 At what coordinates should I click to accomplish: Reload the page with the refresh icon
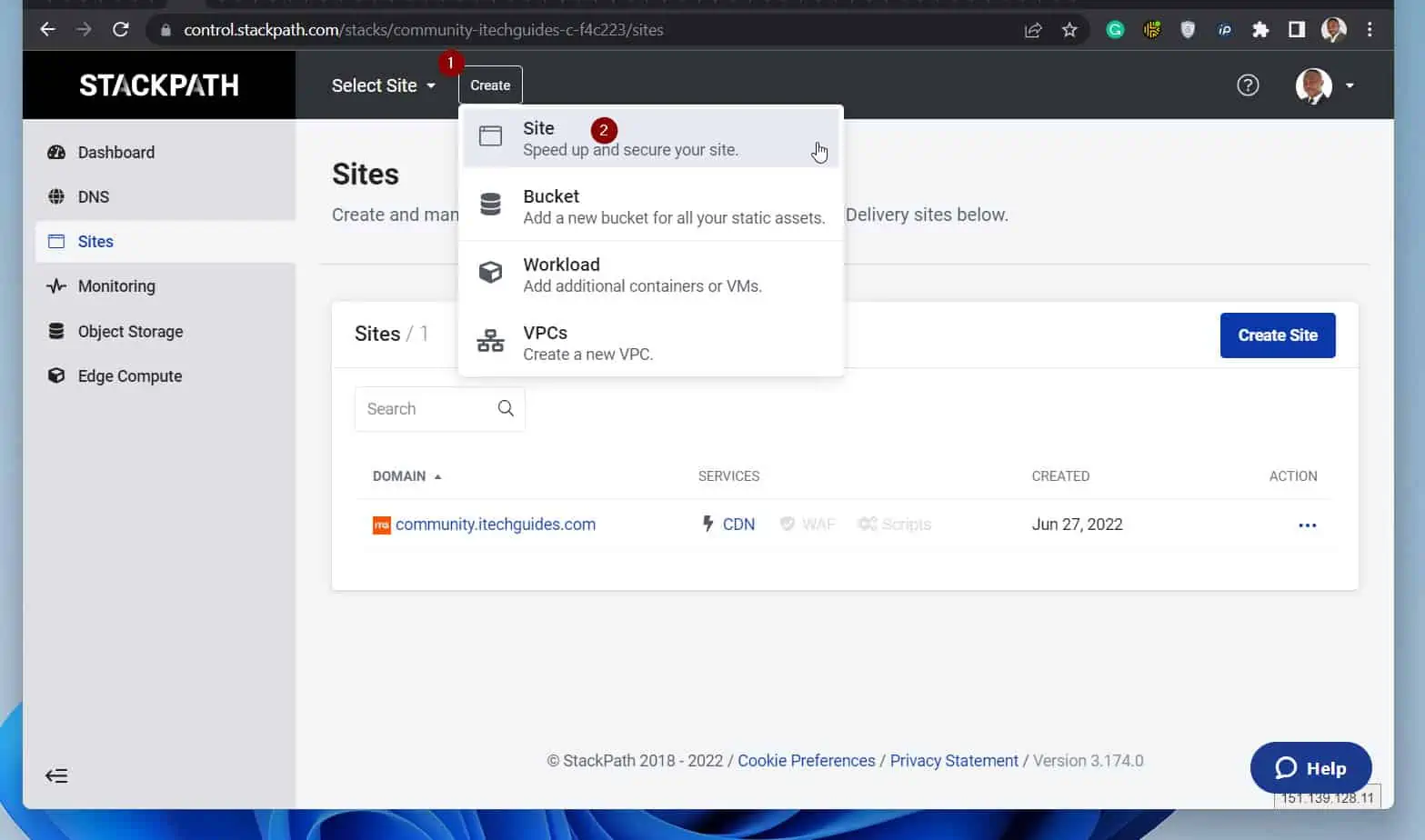[120, 29]
